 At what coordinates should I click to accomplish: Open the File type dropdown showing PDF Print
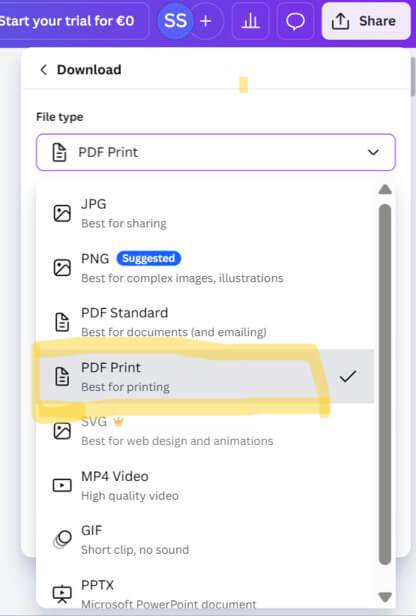(x=216, y=152)
